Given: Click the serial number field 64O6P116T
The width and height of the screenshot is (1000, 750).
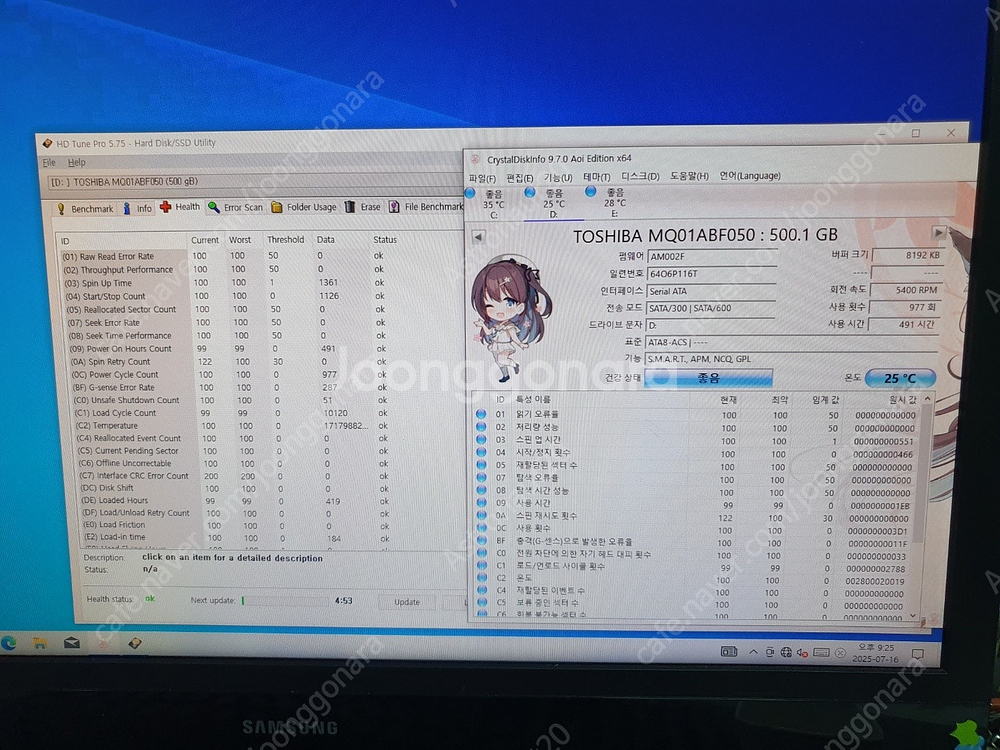Looking at the screenshot, I should [712, 274].
